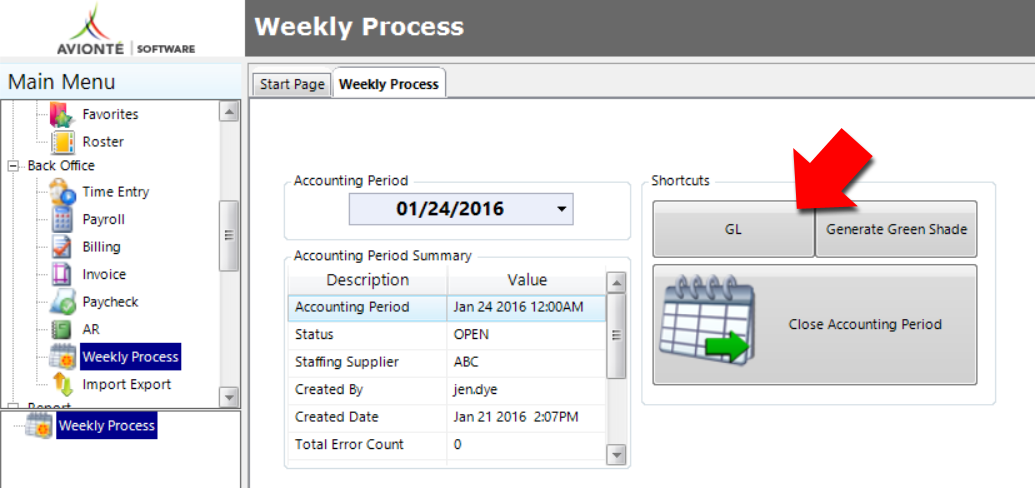This screenshot has width=1035, height=488.
Task: Select the Weekly Process tab
Action: 389,84
